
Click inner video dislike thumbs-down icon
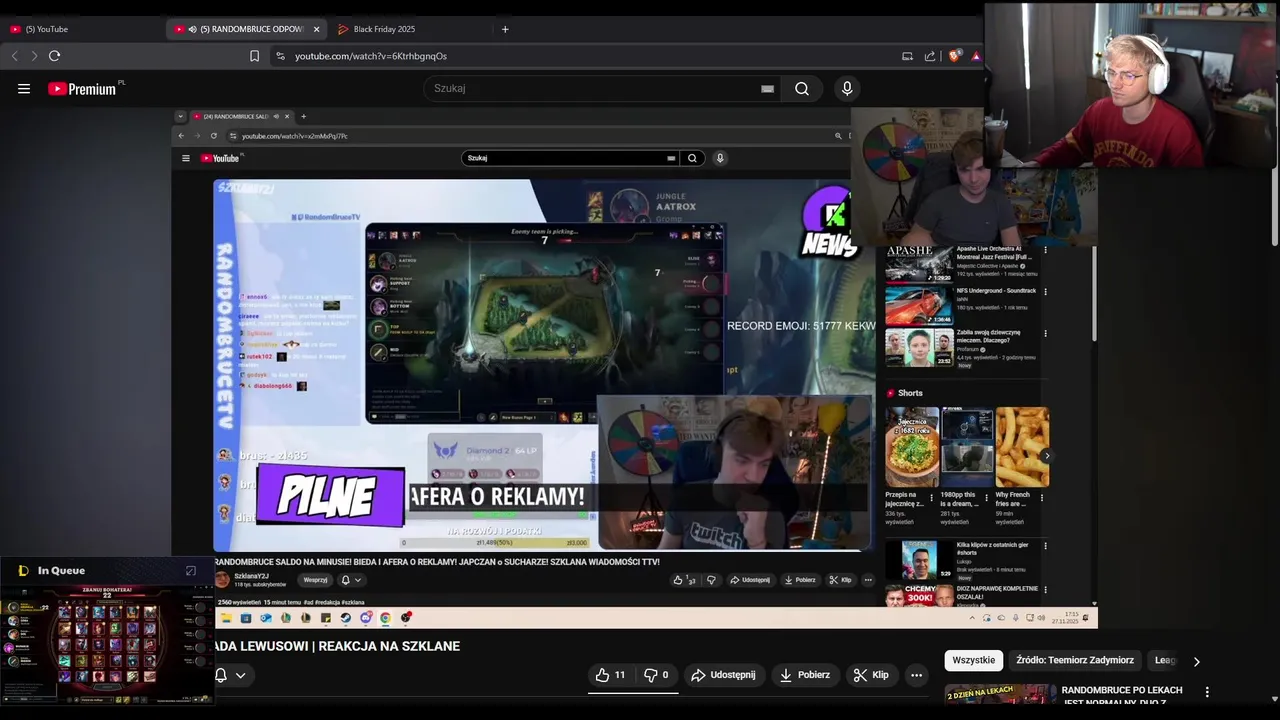(711, 580)
